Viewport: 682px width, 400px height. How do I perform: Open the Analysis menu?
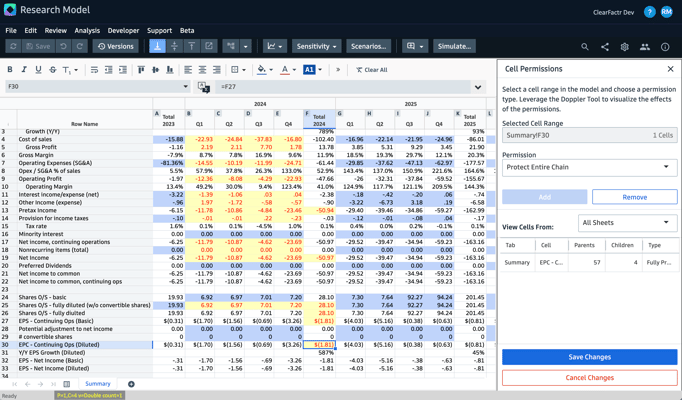click(x=87, y=30)
